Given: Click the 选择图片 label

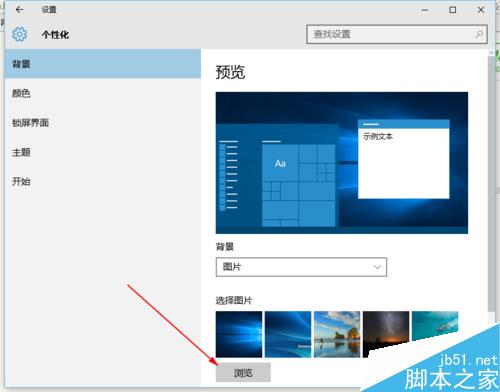Looking at the screenshot, I should pos(234,300).
